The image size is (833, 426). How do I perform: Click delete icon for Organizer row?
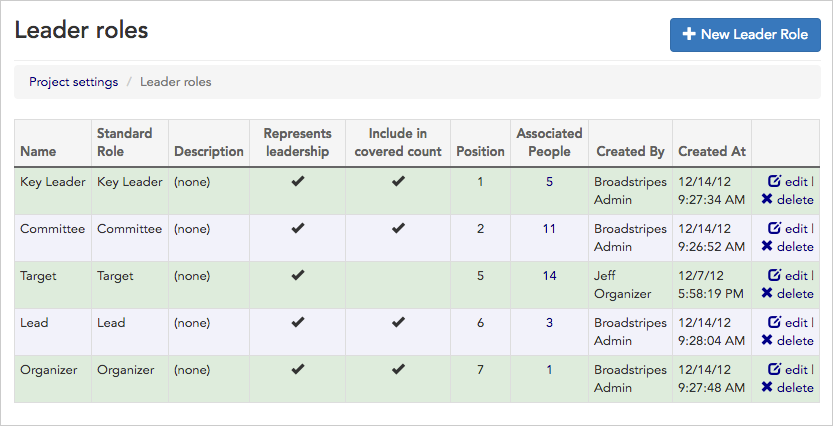click(767, 387)
